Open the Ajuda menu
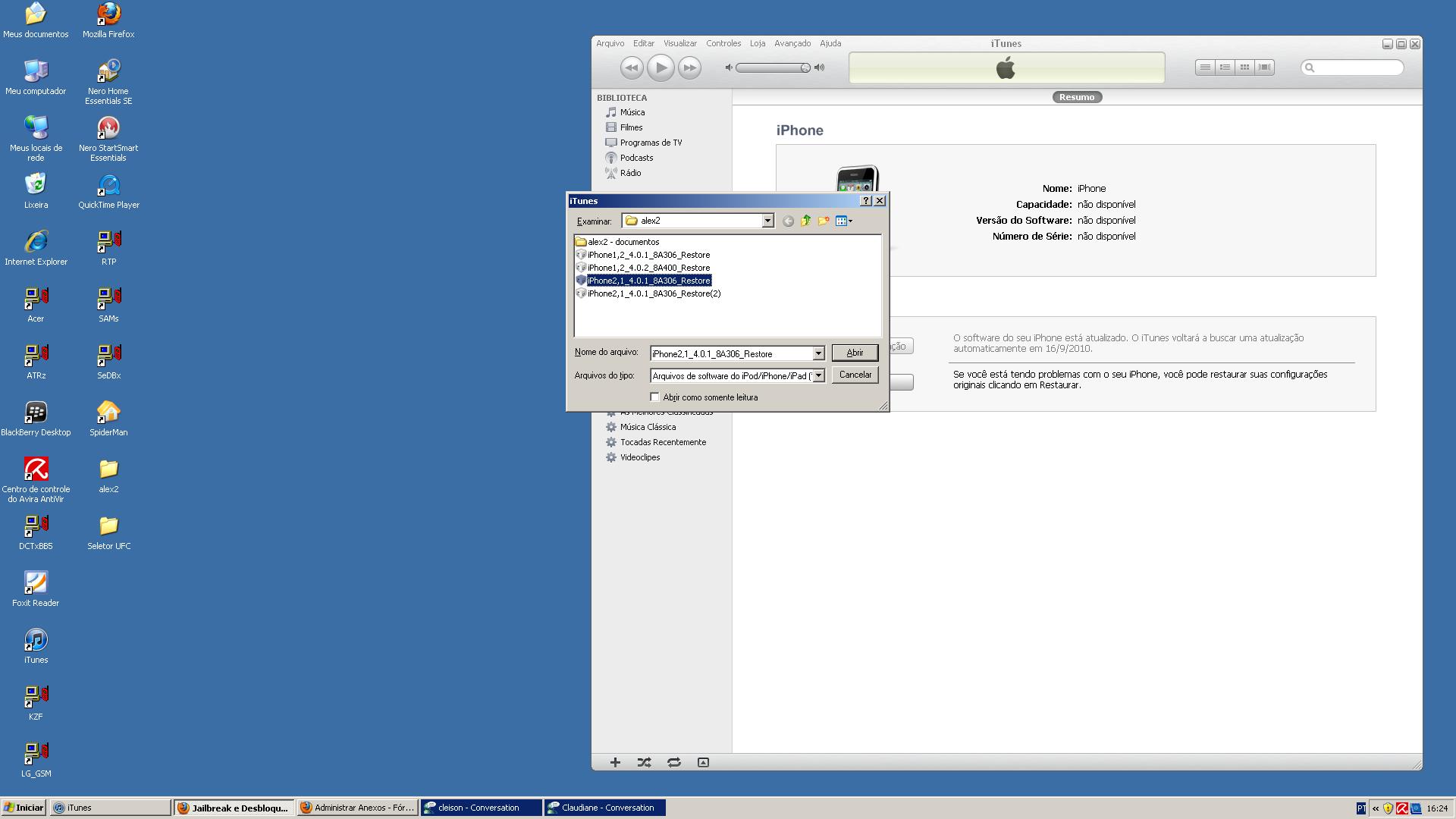Viewport: 1456px width, 819px height. (x=830, y=43)
